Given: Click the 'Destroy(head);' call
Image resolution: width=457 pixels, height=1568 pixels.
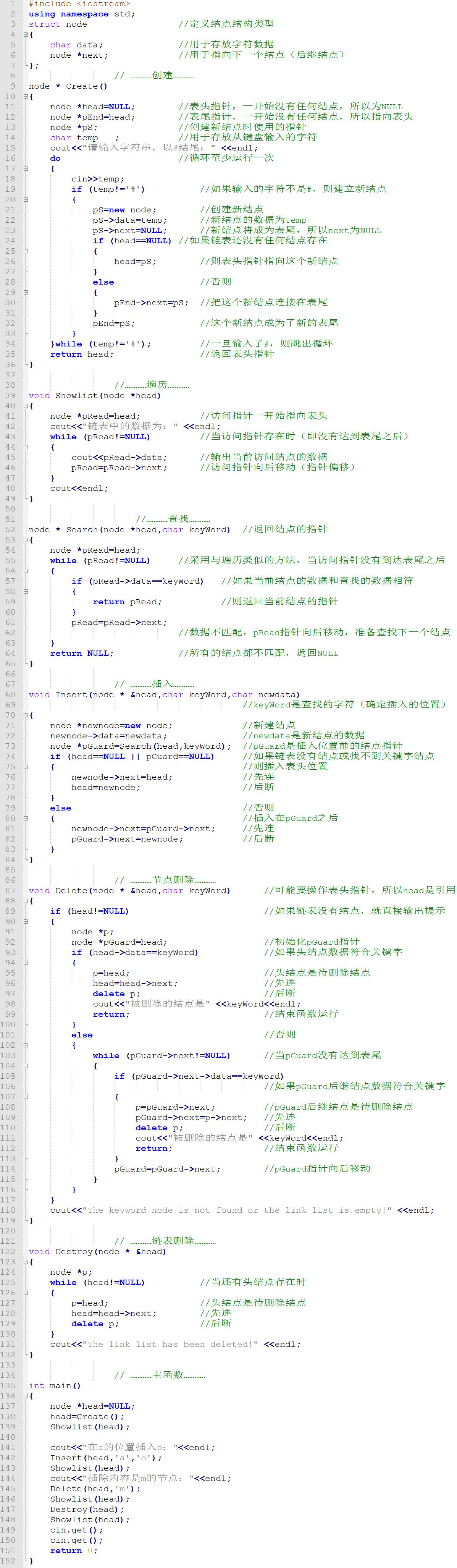Looking at the screenshot, I should pyautogui.click(x=87, y=1510).
